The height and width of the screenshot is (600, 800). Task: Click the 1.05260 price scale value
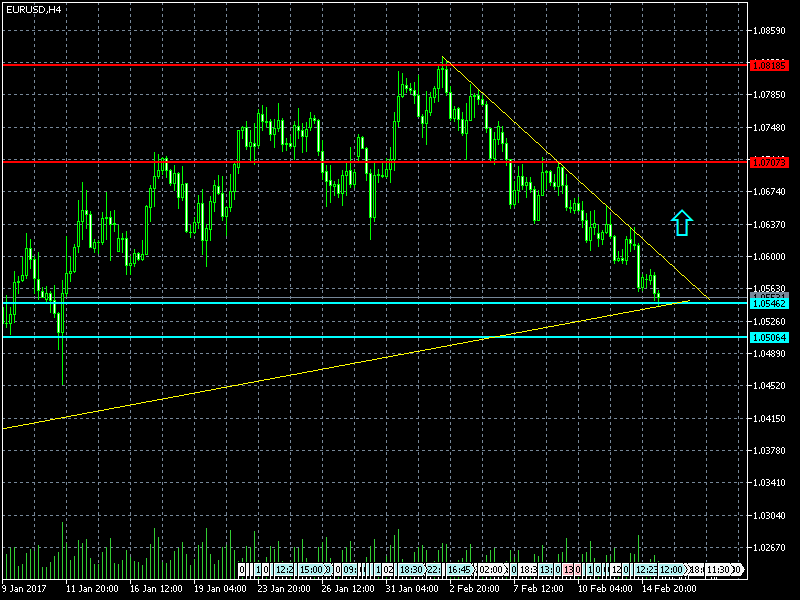[x=769, y=321]
